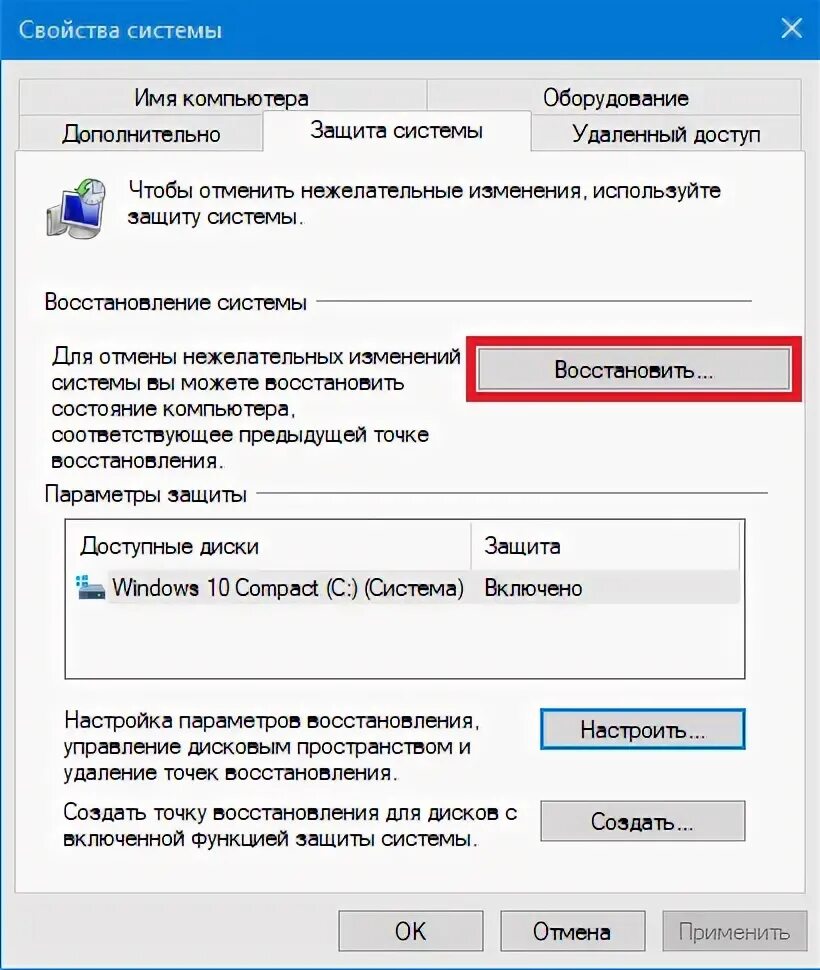Switch to the Имя компьютера tab
Image resolution: width=820 pixels, height=970 pixels.
pos(221,97)
